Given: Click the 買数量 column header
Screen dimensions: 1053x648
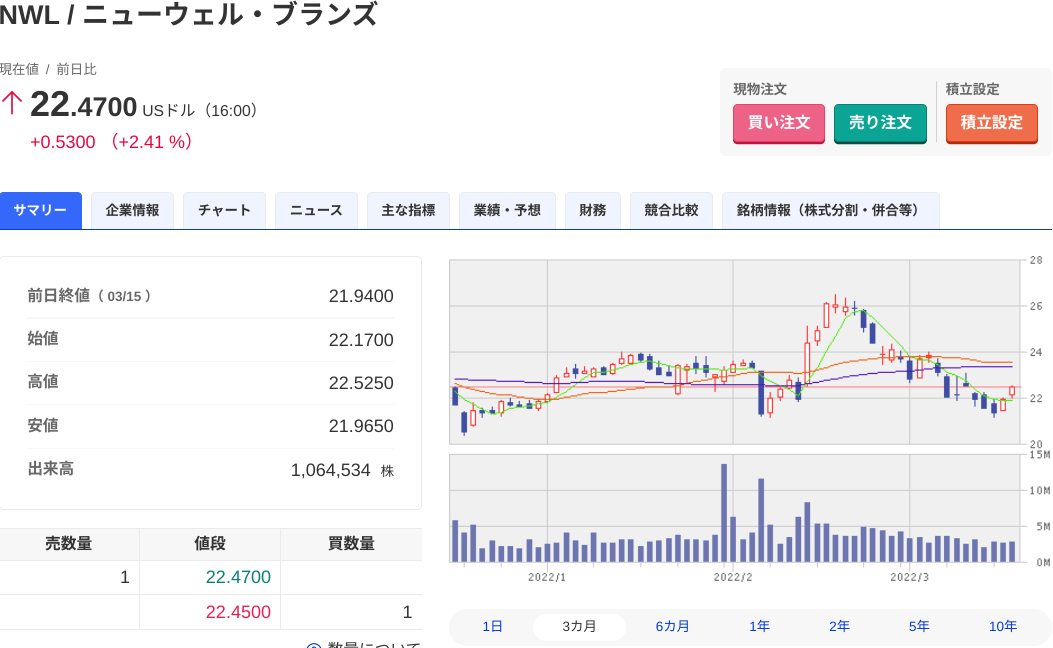Looking at the screenshot, I should [351, 543].
